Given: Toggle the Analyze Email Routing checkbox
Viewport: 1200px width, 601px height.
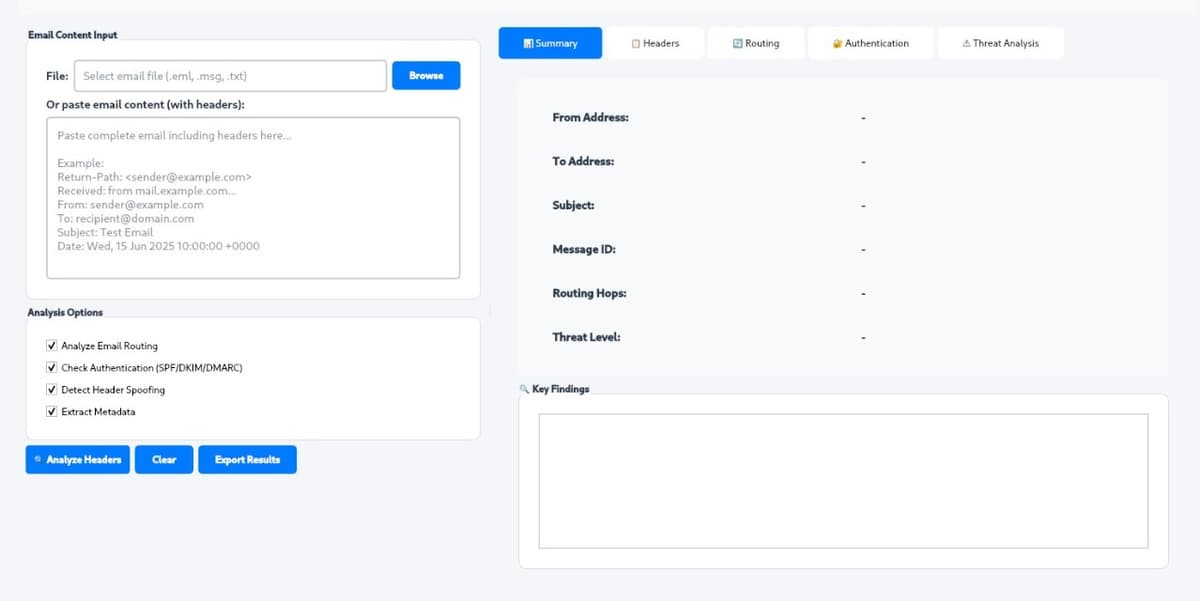Looking at the screenshot, I should (x=51, y=346).
